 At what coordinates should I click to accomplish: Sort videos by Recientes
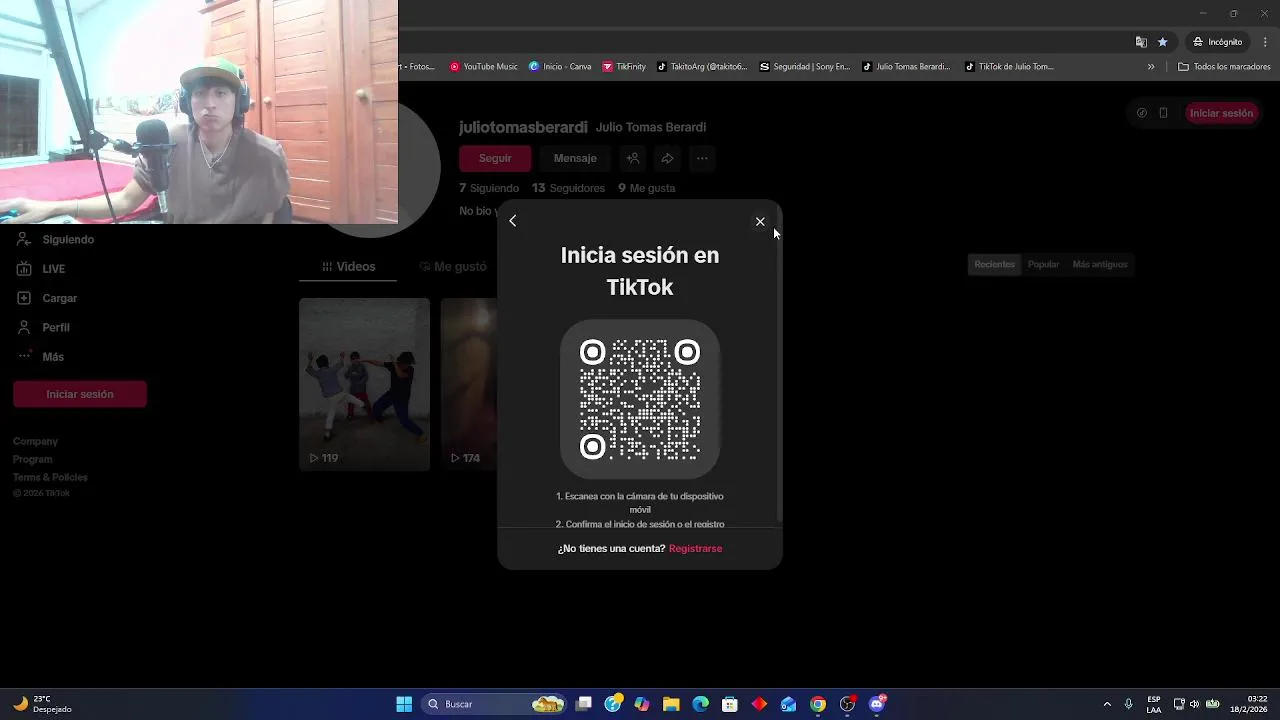coord(994,264)
